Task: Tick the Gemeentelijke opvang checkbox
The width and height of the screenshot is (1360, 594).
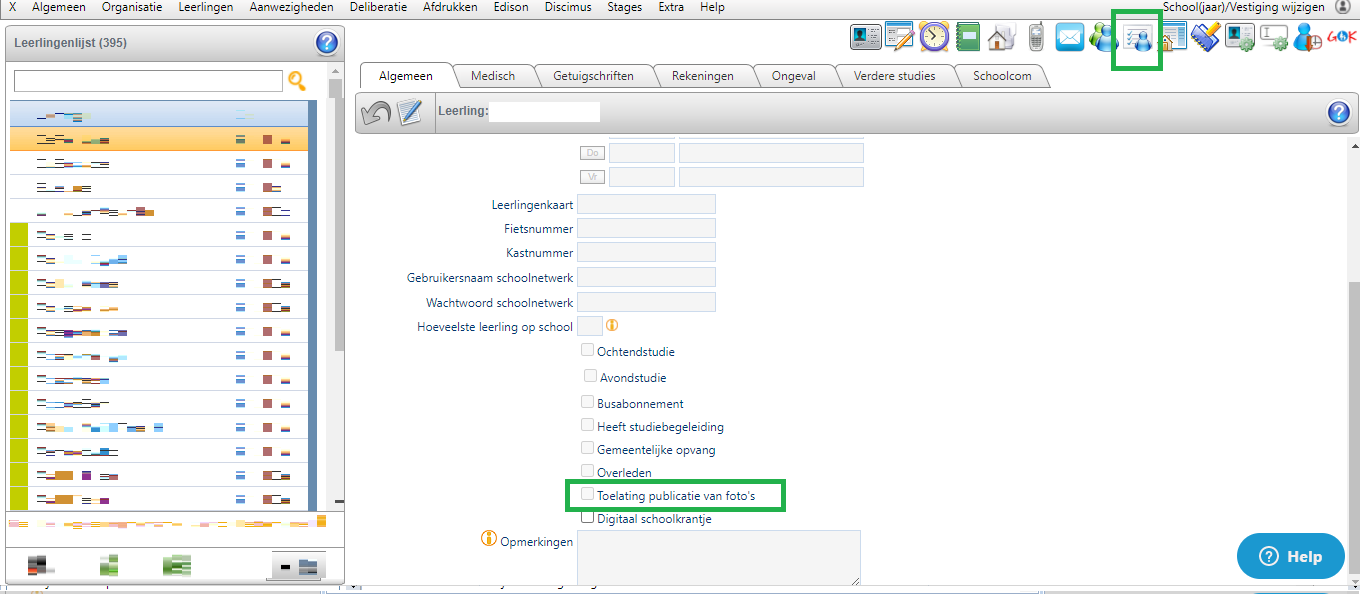Action: pos(588,448)
